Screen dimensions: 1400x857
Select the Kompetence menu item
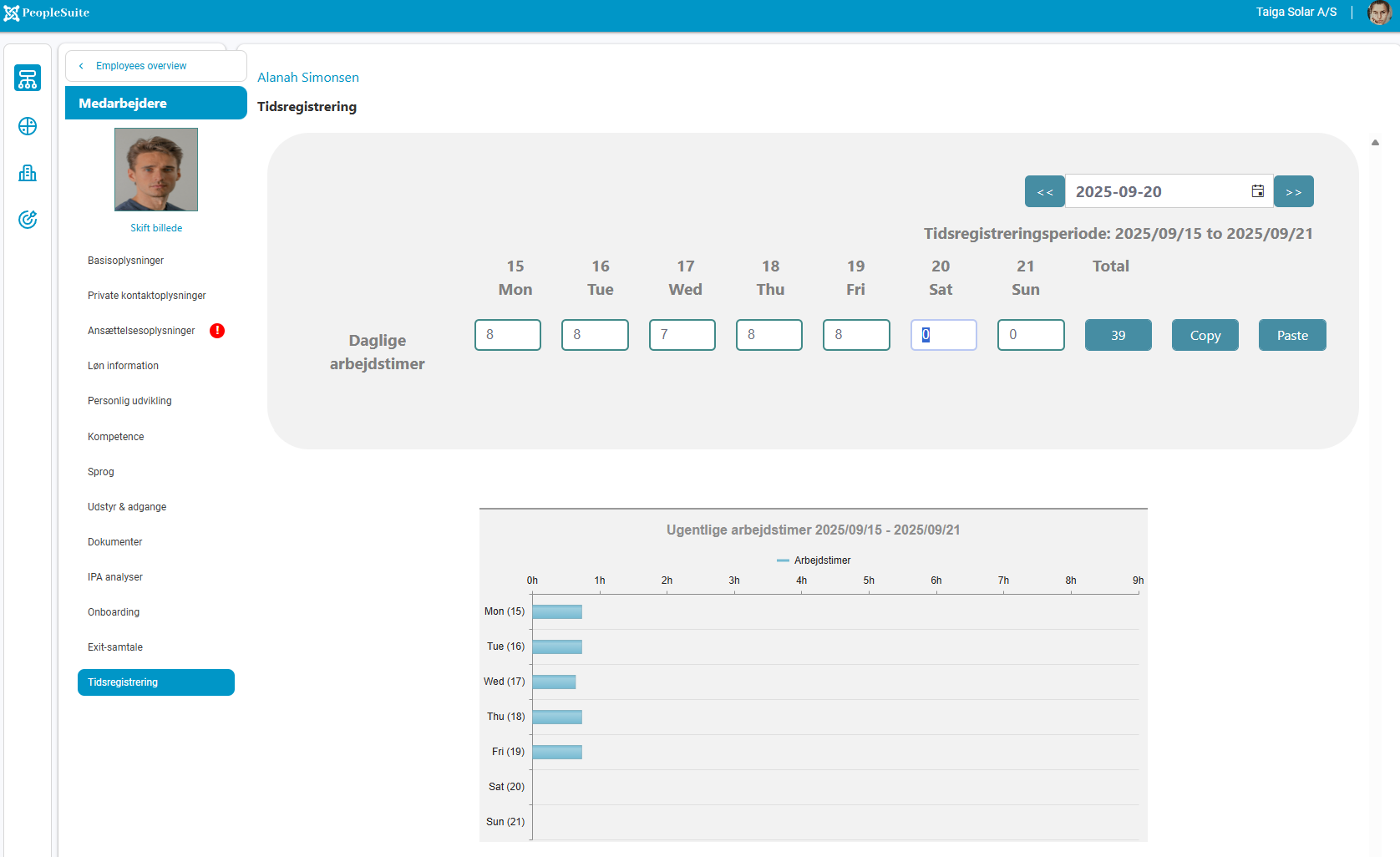[x=115, y=437]
